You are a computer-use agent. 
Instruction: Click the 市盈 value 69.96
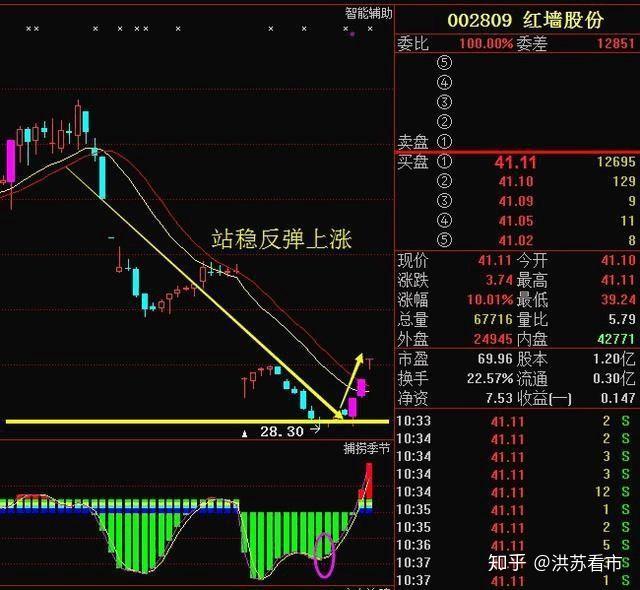point(495,359)
